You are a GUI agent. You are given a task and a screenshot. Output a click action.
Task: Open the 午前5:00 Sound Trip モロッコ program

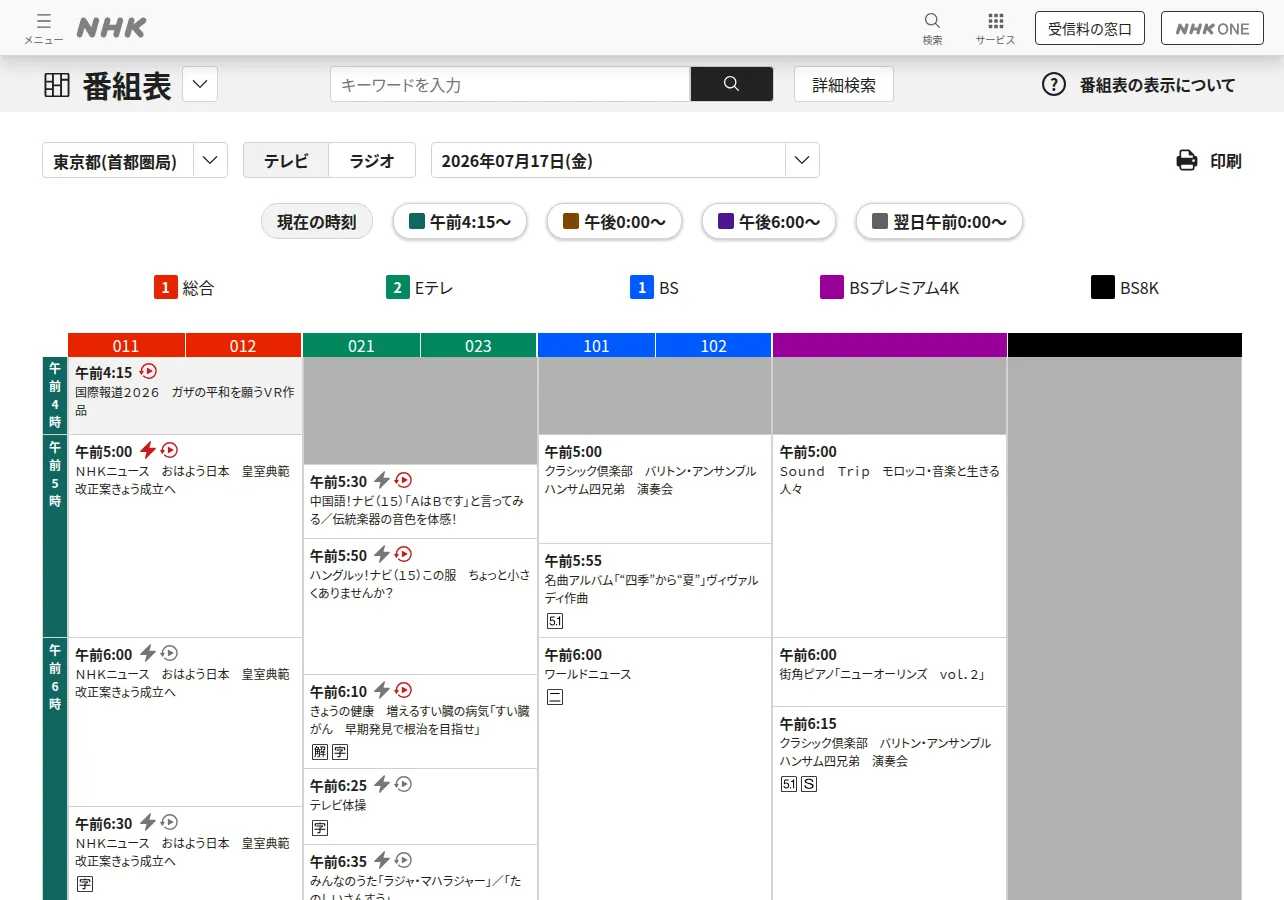890,536
